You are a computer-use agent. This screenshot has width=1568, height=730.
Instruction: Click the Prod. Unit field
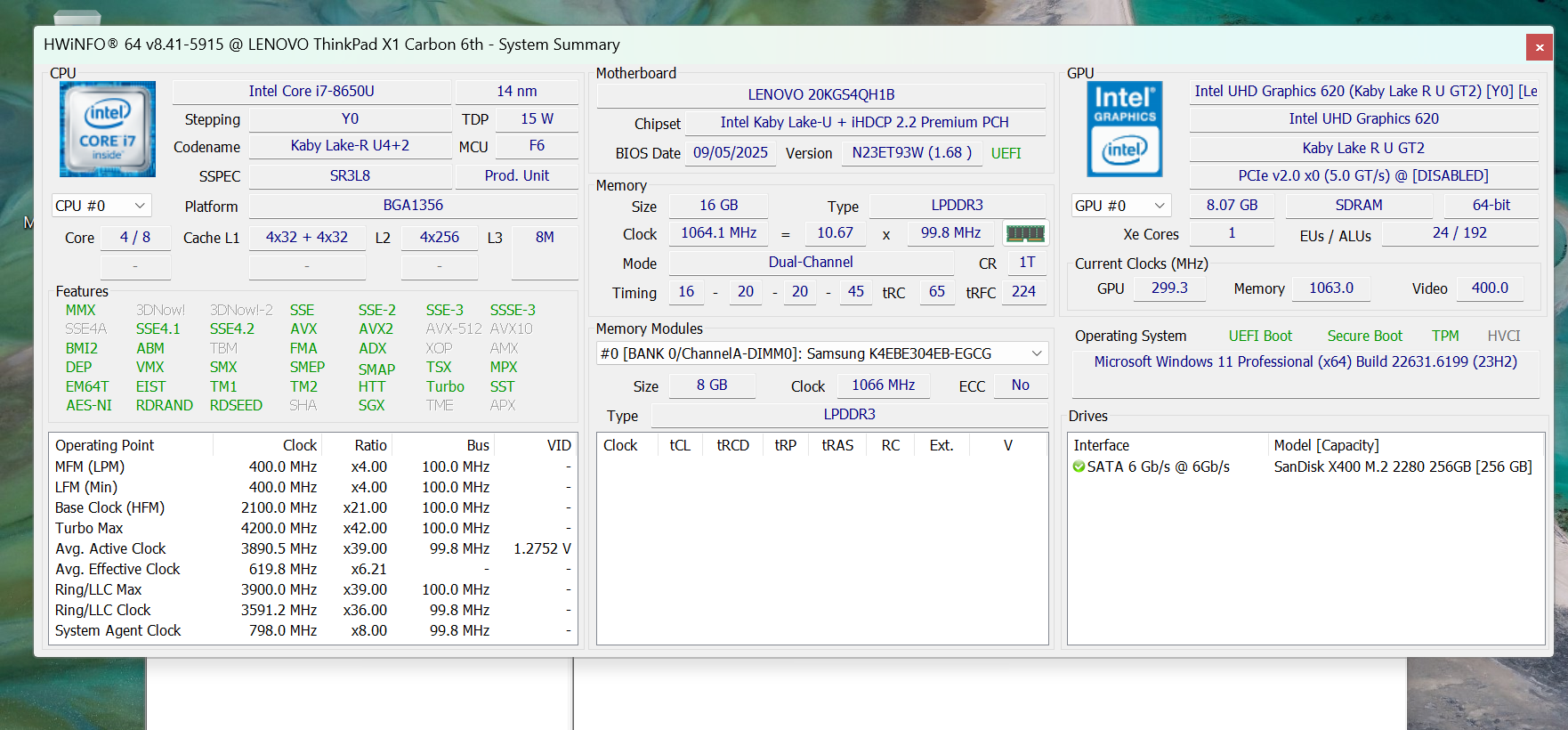[517, 175]
